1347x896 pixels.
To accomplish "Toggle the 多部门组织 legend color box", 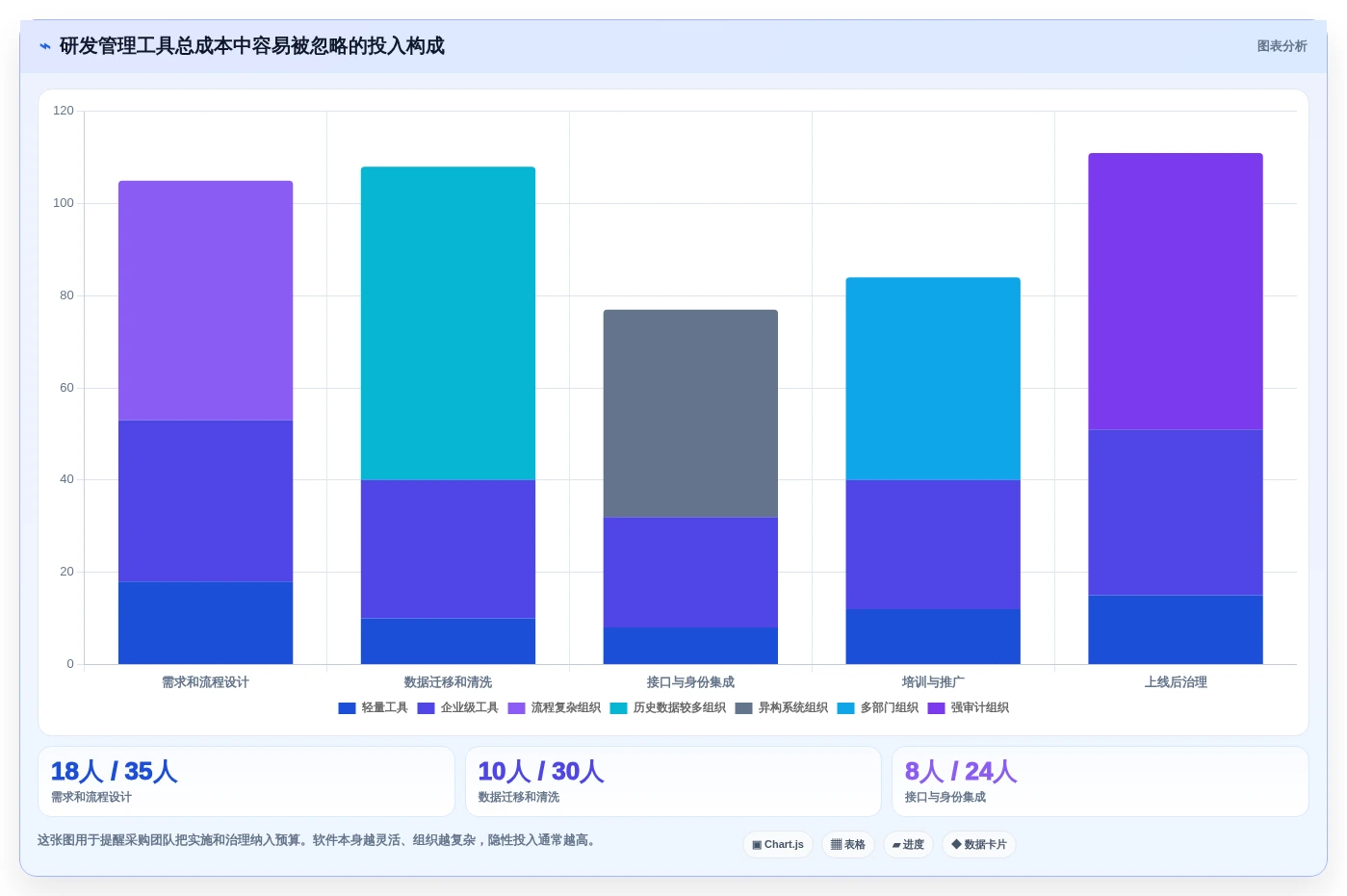I will coord(845,708).
